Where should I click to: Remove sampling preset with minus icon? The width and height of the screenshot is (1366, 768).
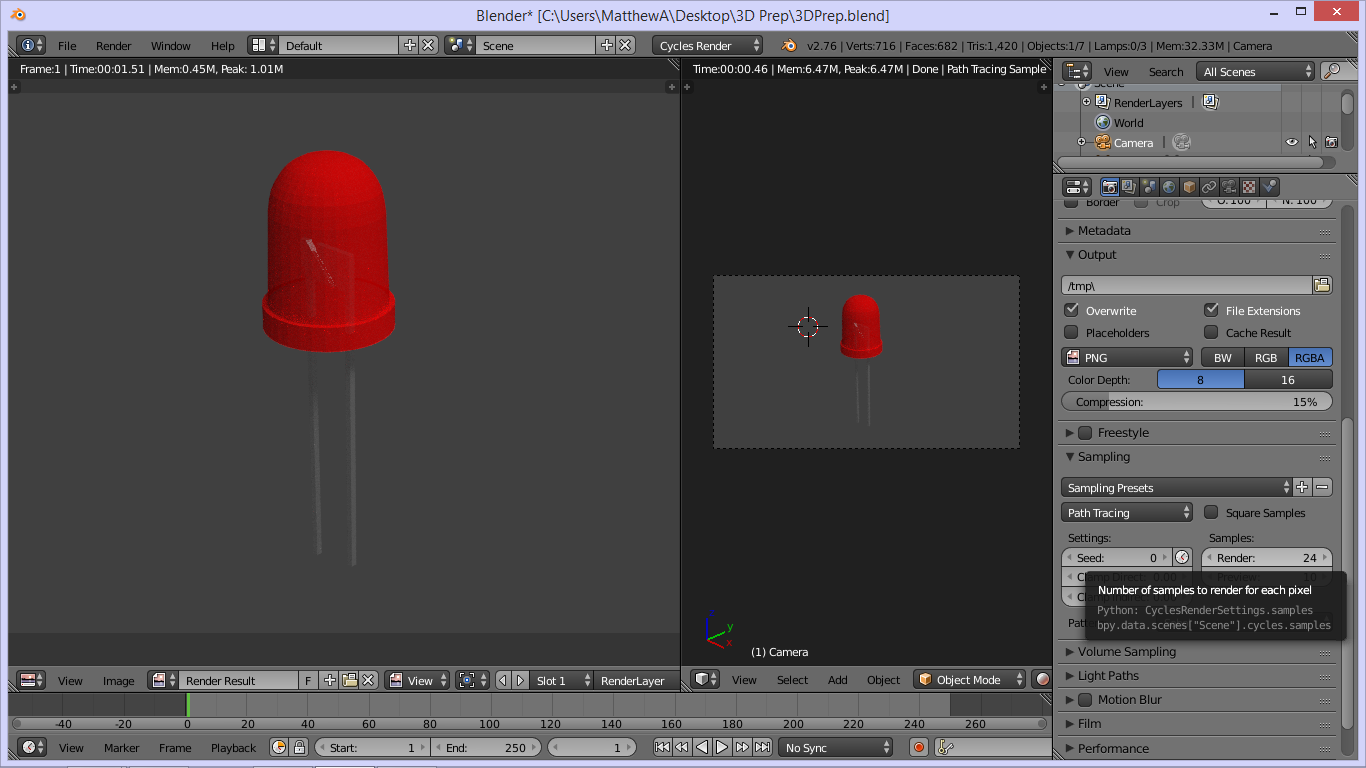[x=1322, y=487]
